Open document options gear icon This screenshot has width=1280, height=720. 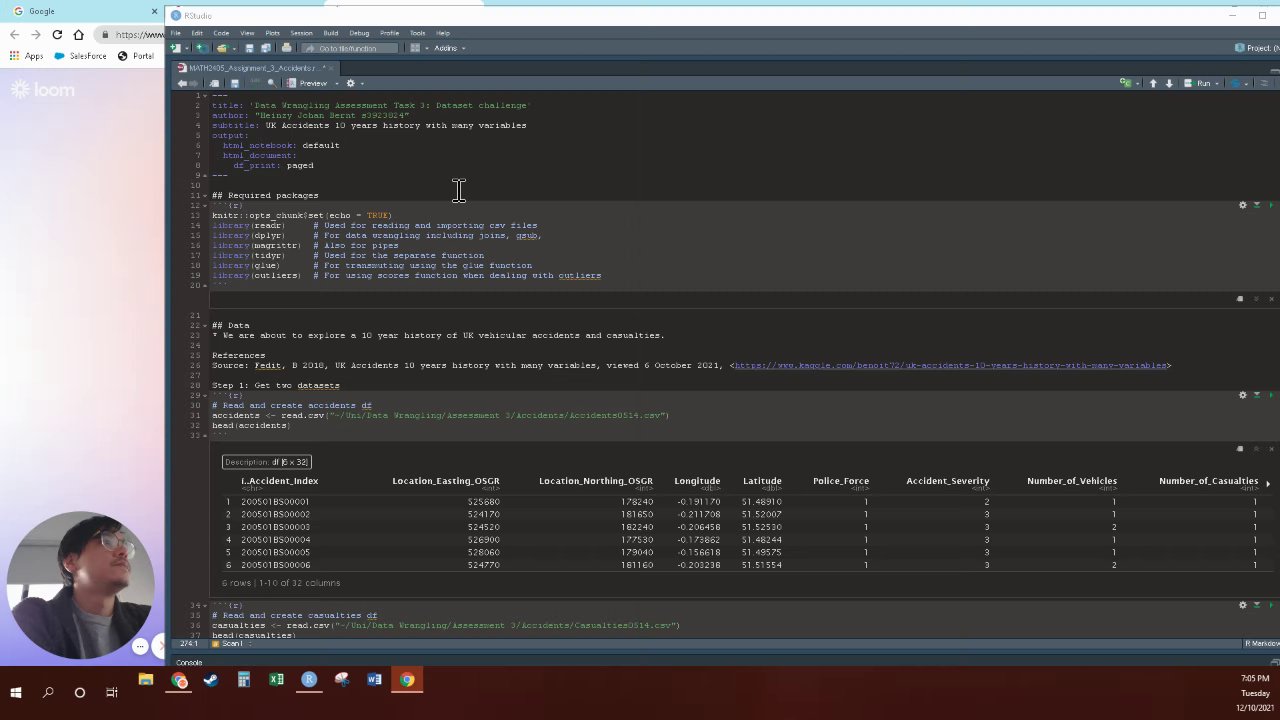pos(350,83)
